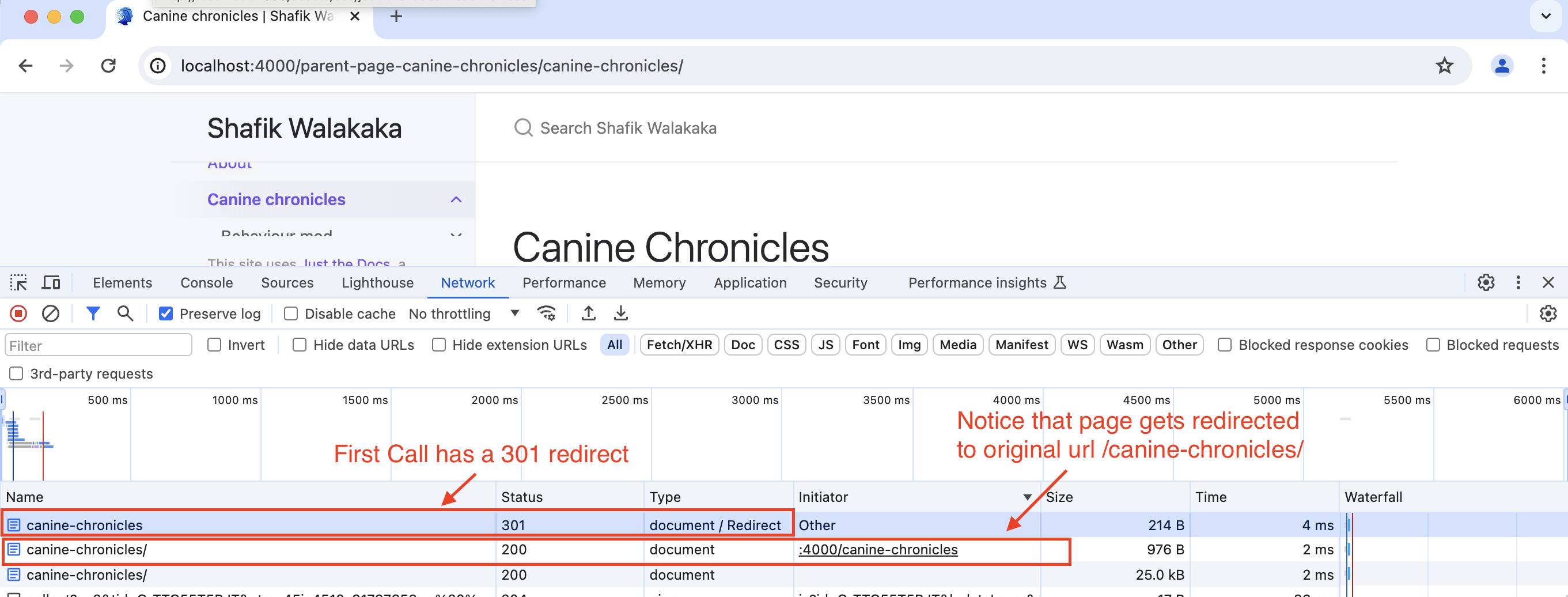Activate the inspect element picker
This screenshot has height=597, width=1568.
pos(18,283)
